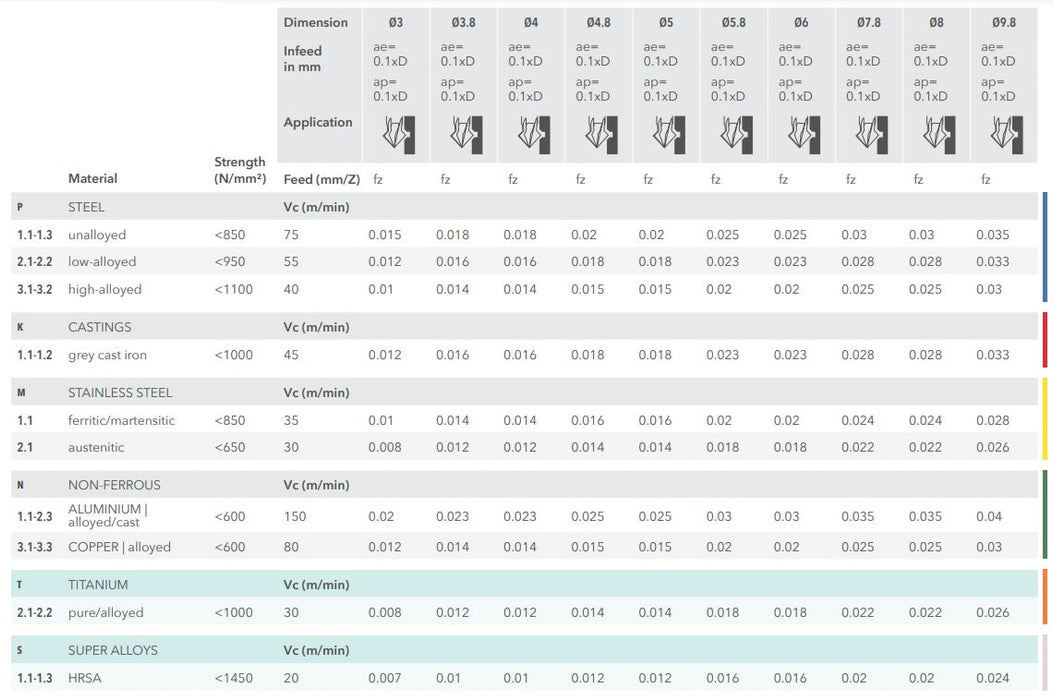The width and height of the screenshot is (1054, 700).
Task: Click the 0.045 grey cast iron Vc value 45
Action: tap(291, 354)
